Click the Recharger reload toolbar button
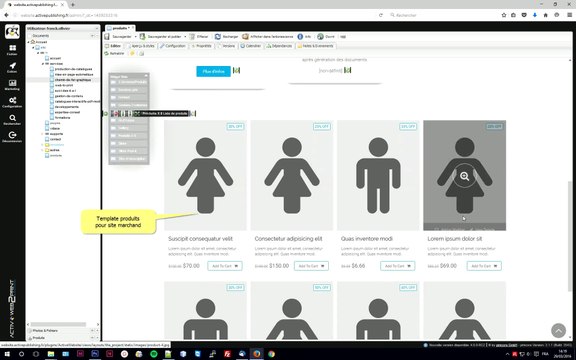This screenshot has width=576, height=360. coord(226,37)
